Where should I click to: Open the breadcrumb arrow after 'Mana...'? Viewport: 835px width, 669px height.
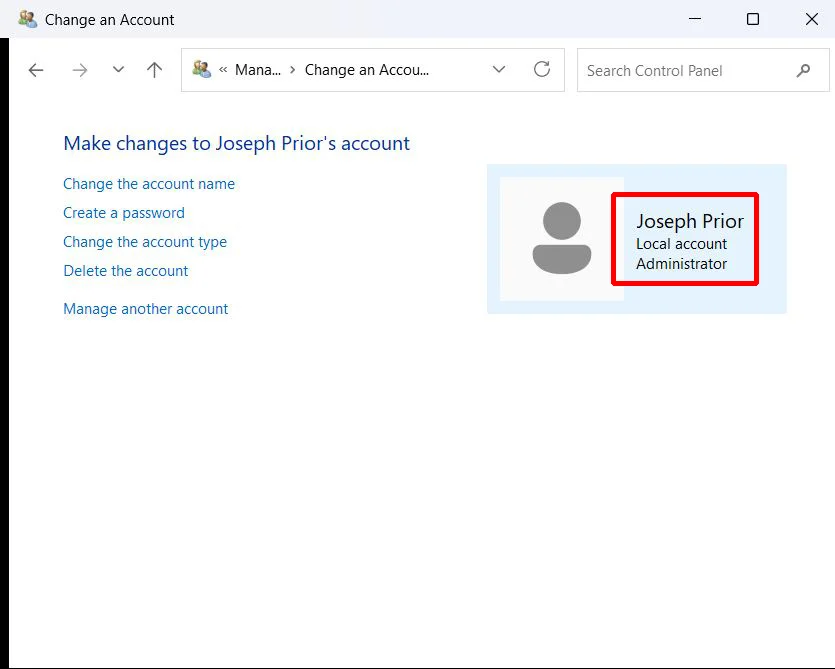[292, 70]
